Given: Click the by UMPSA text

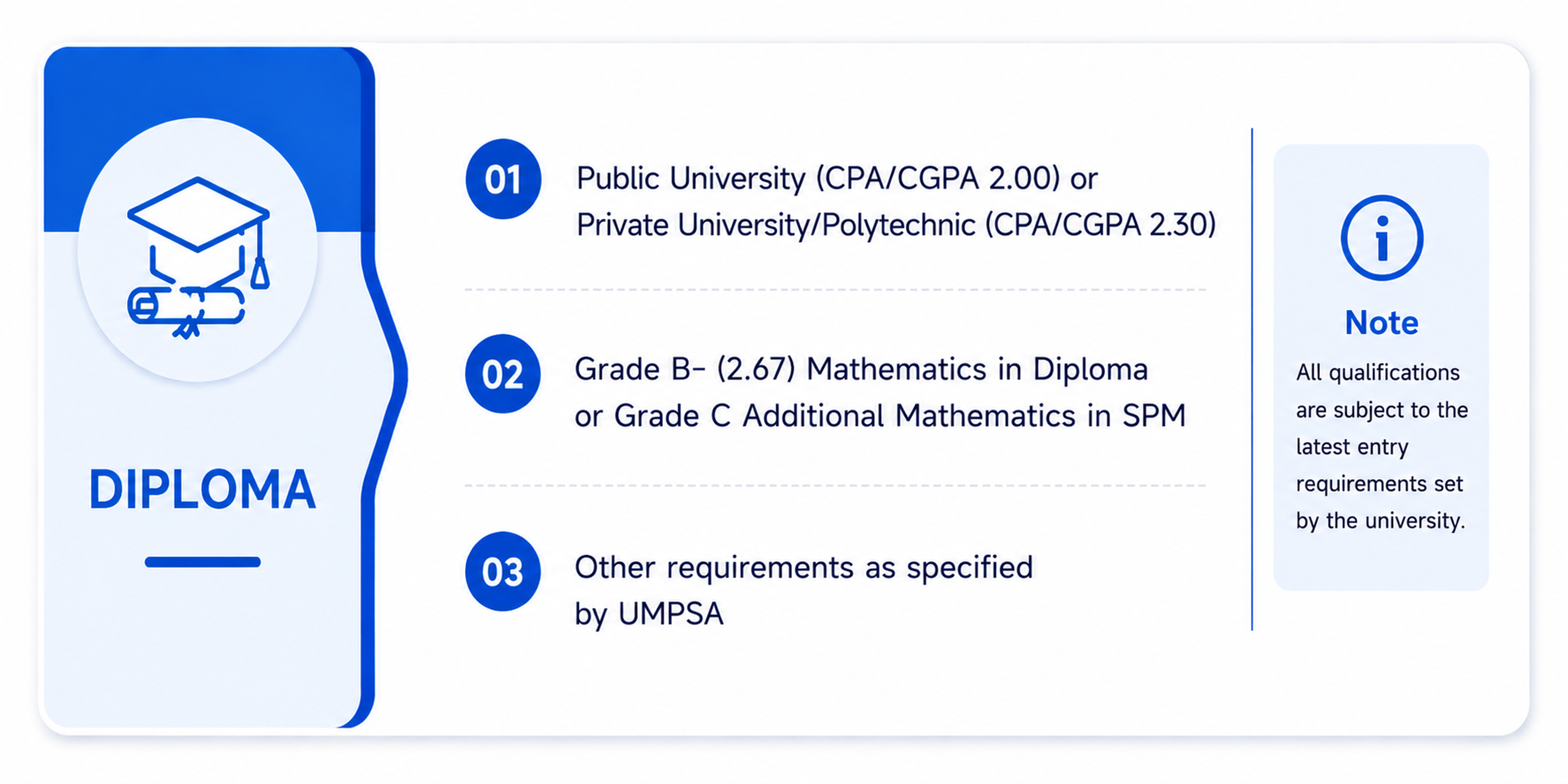Looking at the screenshot, I should tap(649, 613).
